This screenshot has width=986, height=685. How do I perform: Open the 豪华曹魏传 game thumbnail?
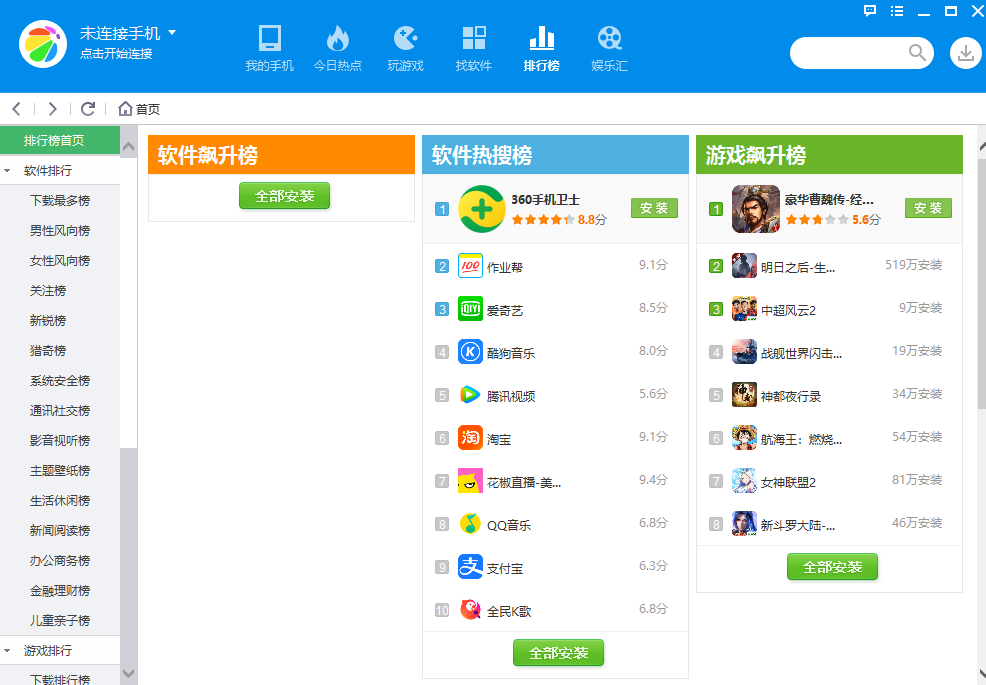[756, 209]
